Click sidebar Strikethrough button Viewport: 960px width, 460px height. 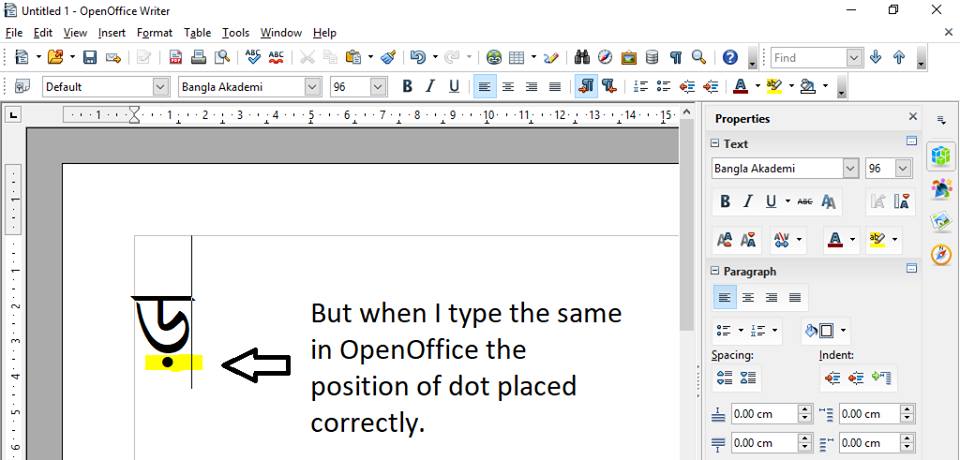click(805, 202)
